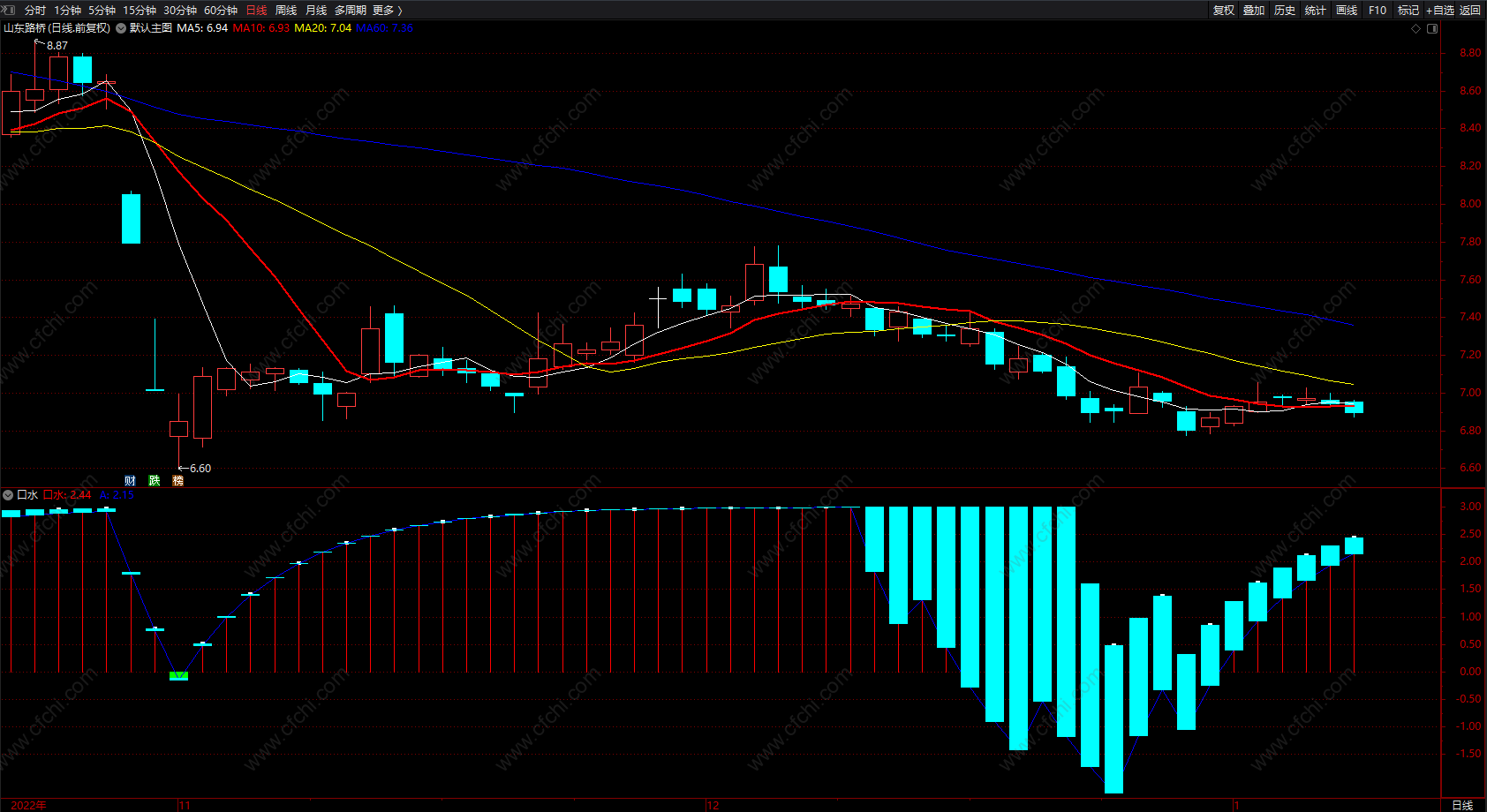This screenshot has width=1487, height=812.
Task: Switch to the 分时 intraday view
Action: 35,11
